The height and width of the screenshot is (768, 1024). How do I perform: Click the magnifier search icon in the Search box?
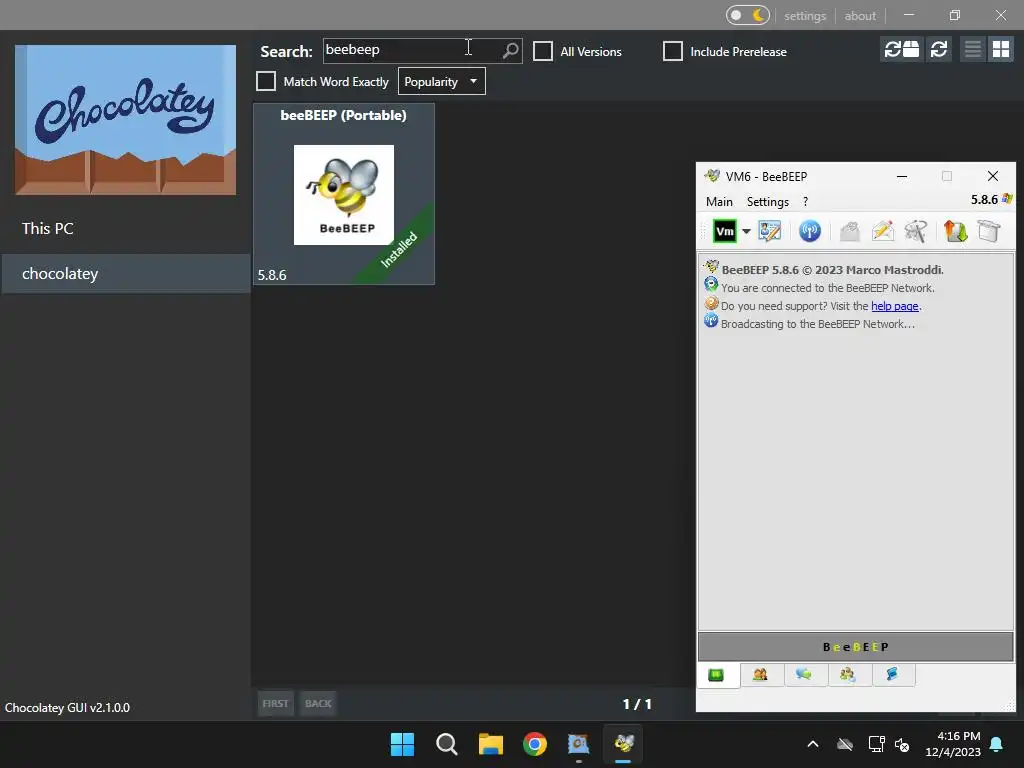(511, 50)
